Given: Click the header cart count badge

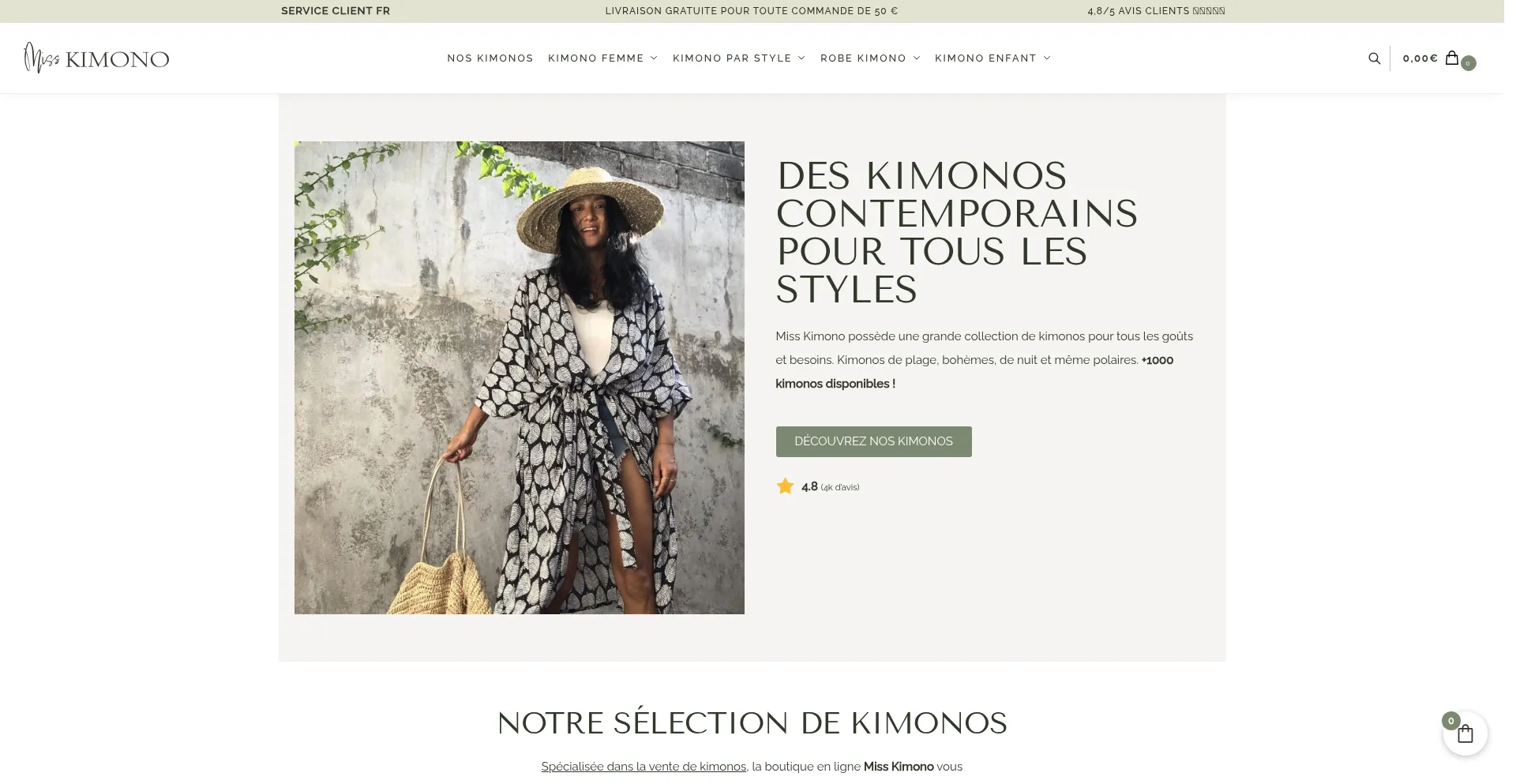Looking at the screenshot, I should pos(1468,63).
